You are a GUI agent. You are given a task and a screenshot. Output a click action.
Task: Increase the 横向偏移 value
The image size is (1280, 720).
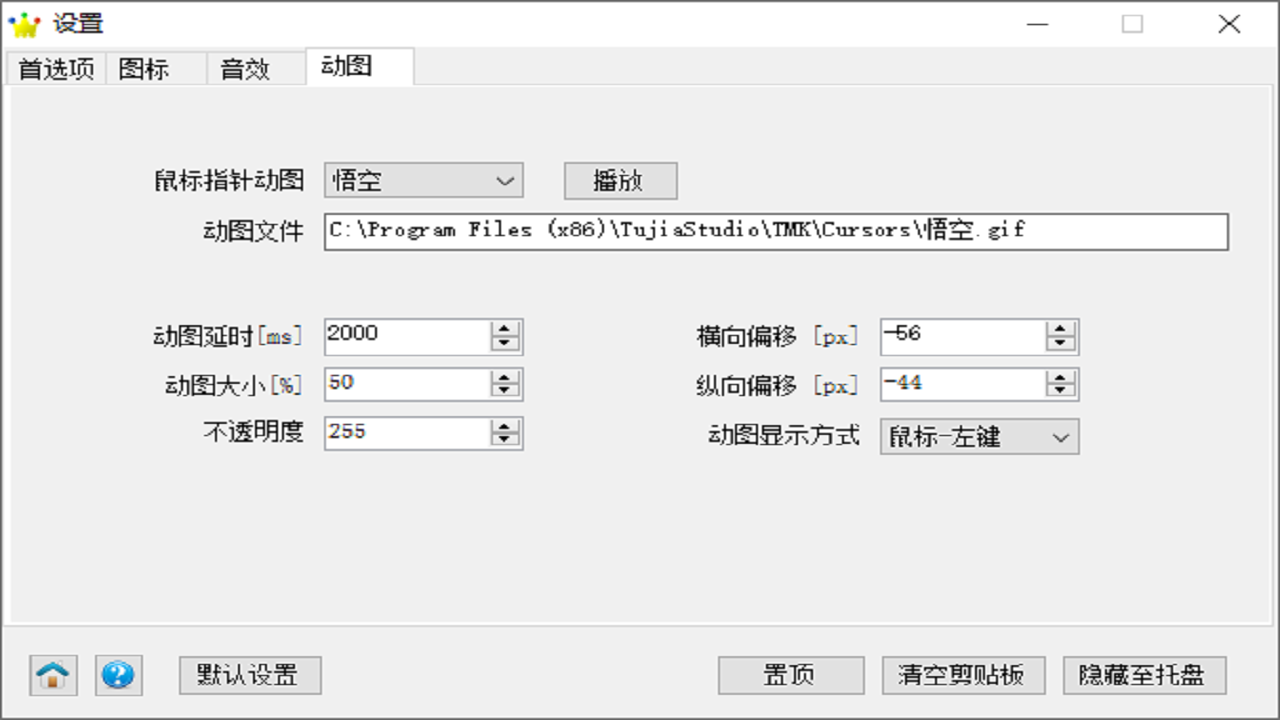pos(1059,330)
